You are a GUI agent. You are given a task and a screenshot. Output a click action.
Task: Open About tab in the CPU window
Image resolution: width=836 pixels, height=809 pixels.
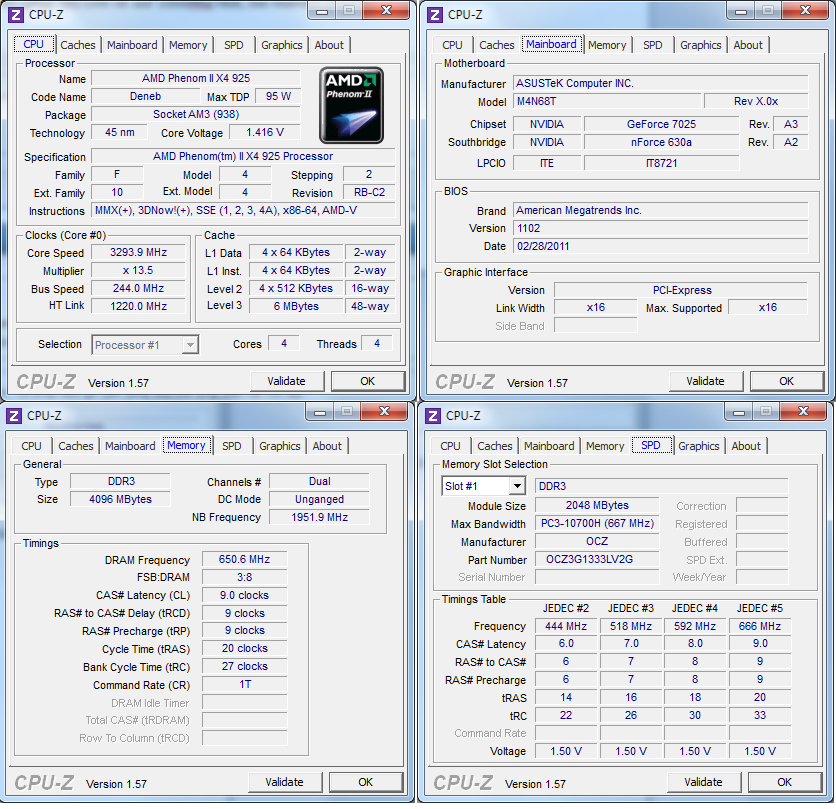329,45
